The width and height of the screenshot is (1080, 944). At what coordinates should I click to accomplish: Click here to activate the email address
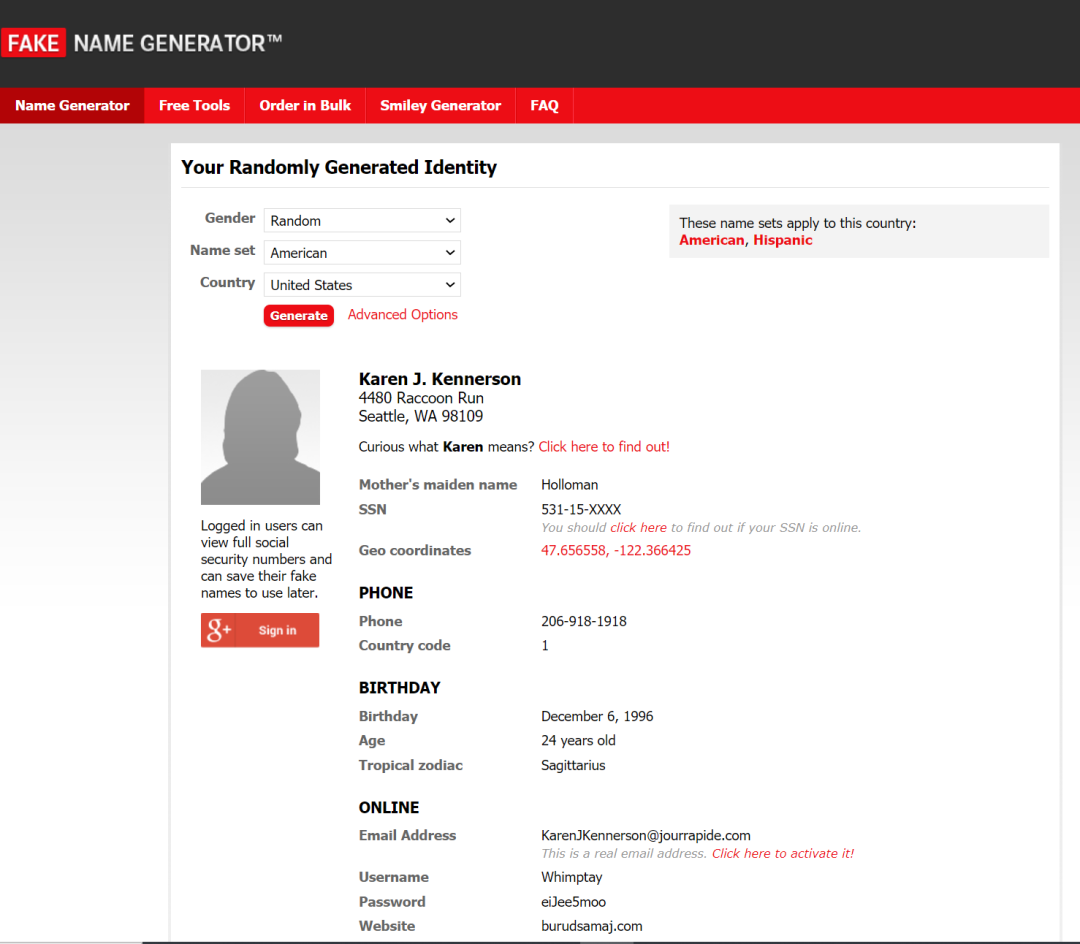click(783, 854)
